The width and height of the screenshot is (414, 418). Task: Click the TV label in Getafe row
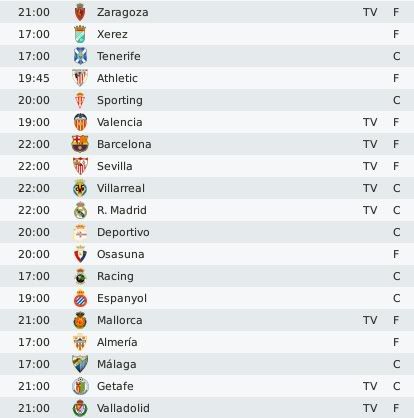coord(370,386)
